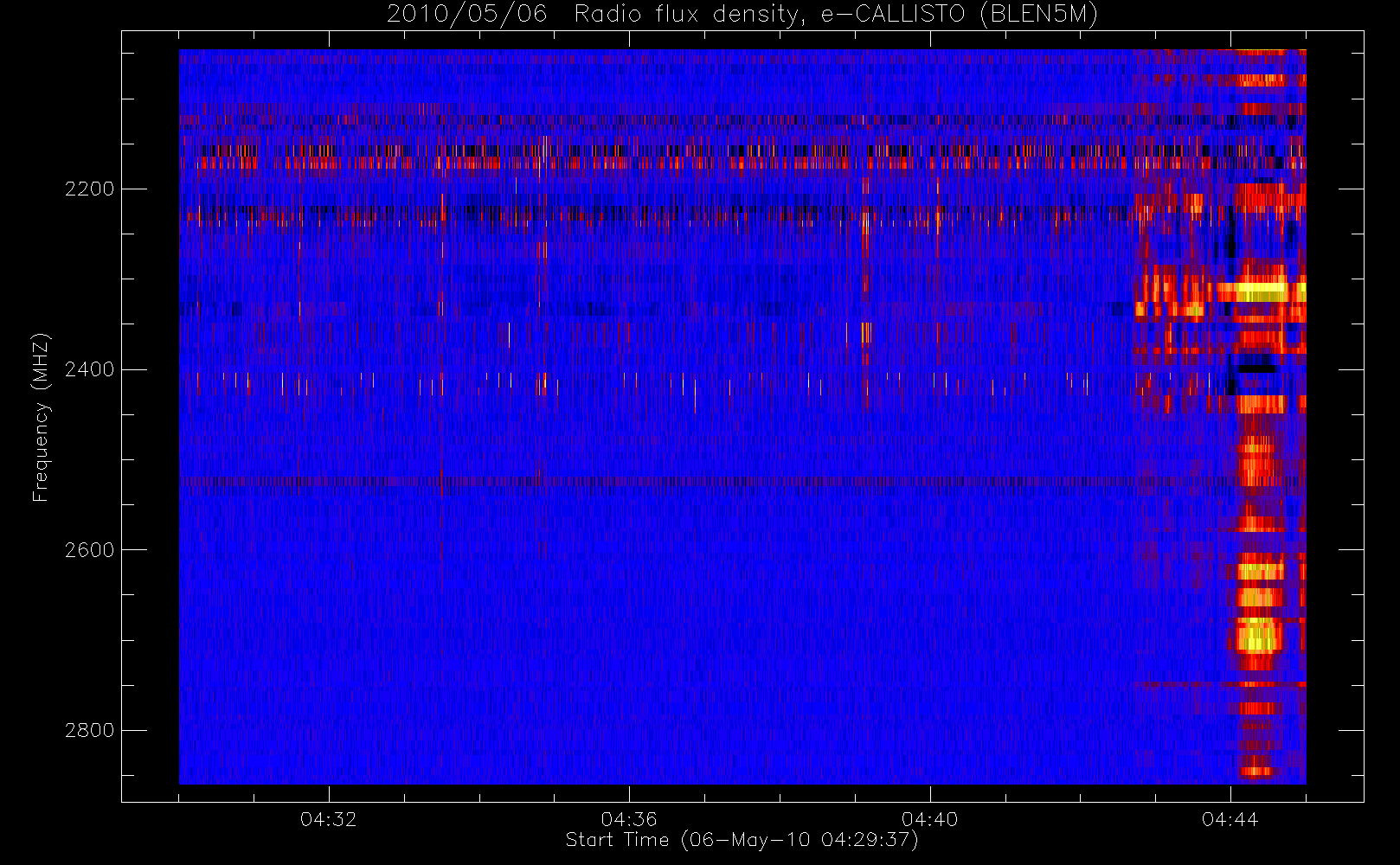Click the 04:44 time axis label
The width and height of the screenshot is (1400, 865).
click(x=1230, y=819)
